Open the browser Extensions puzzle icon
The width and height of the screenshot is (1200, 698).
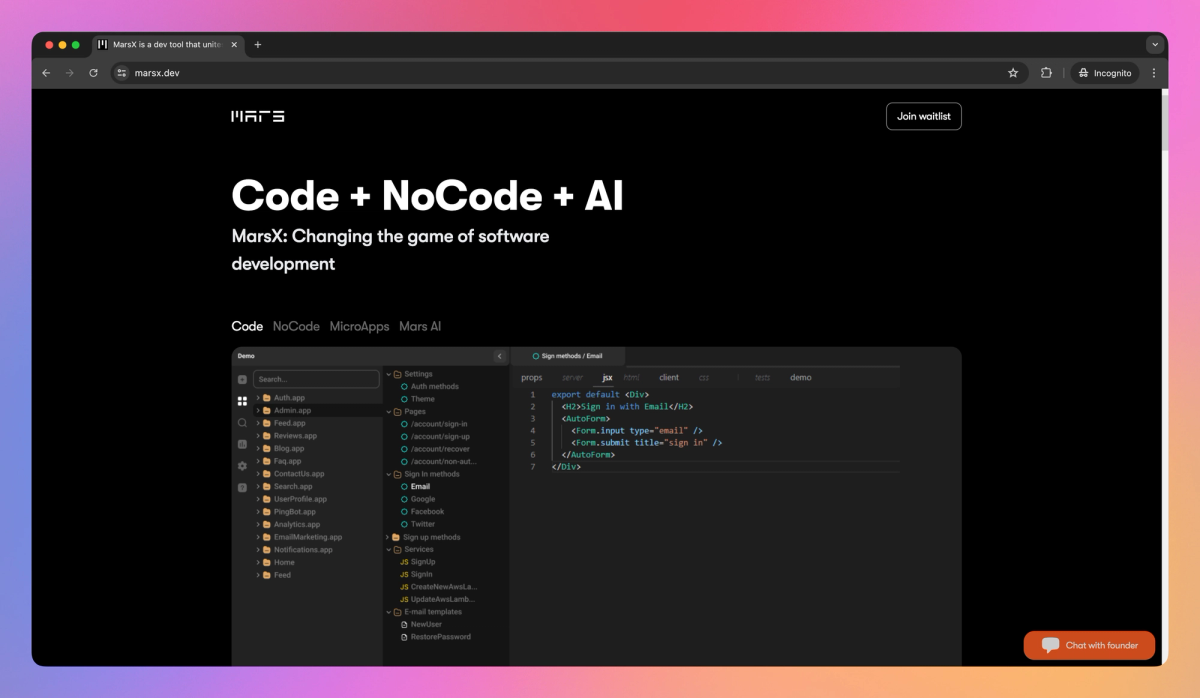tap(1046, 73)
